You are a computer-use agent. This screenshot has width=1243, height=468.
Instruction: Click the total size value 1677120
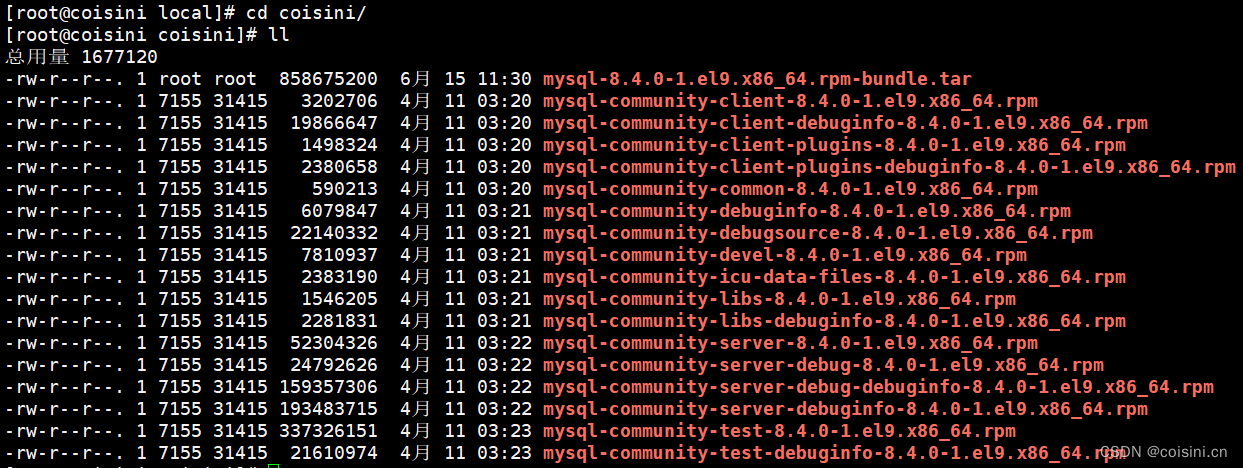[x=120, y=57]
